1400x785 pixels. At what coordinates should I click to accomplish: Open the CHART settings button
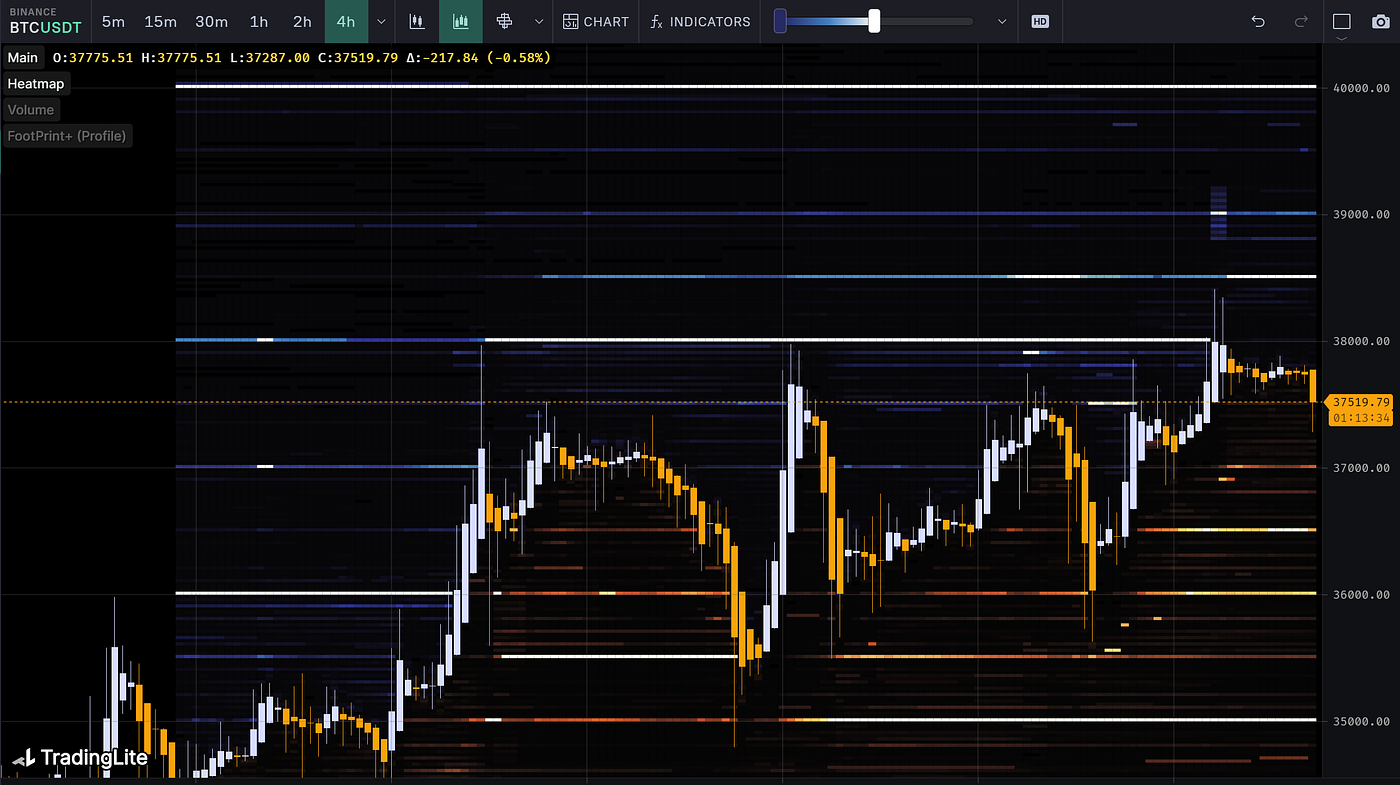pos(596,21)
